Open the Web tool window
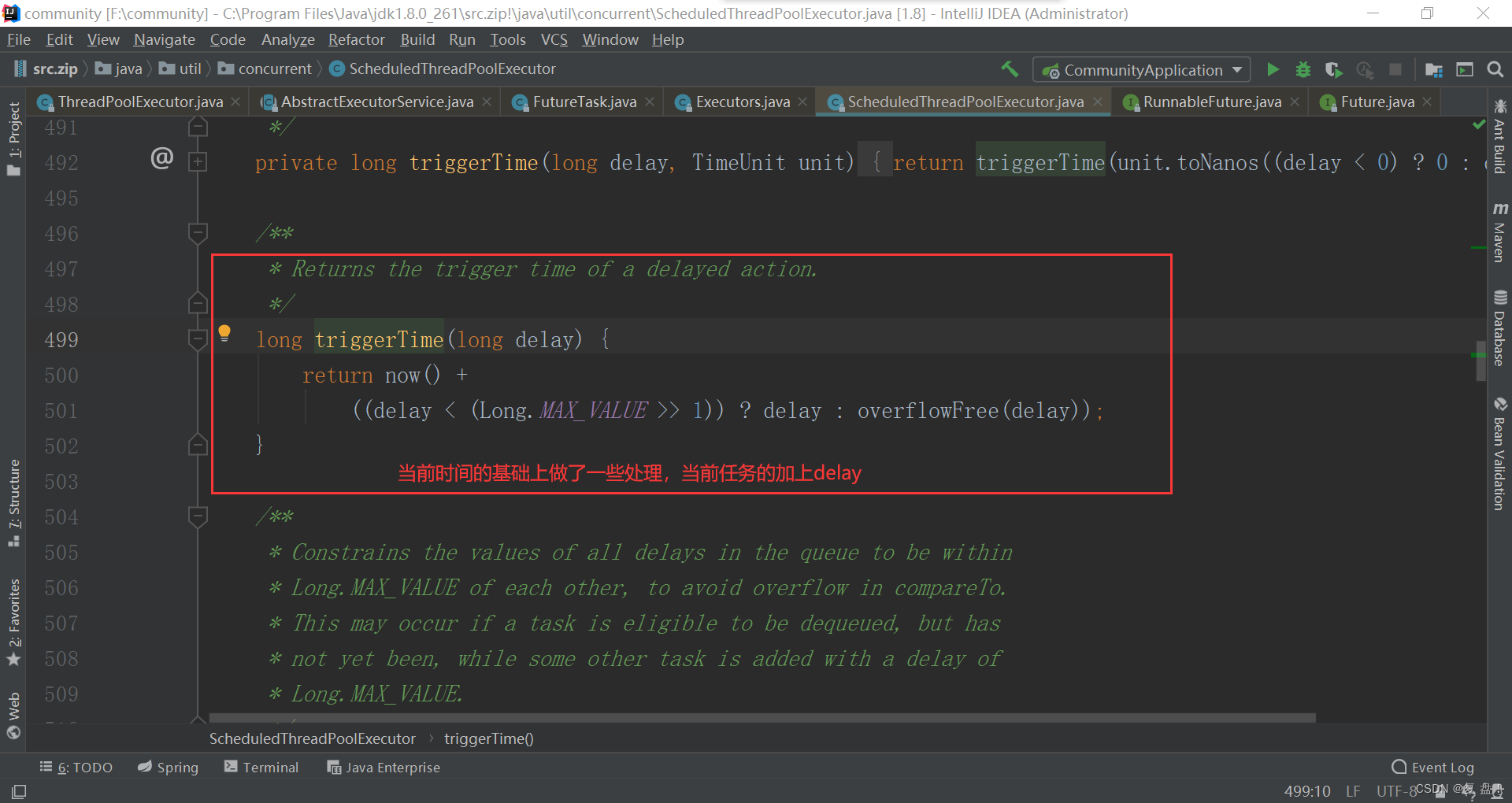 tap(13, 716)
